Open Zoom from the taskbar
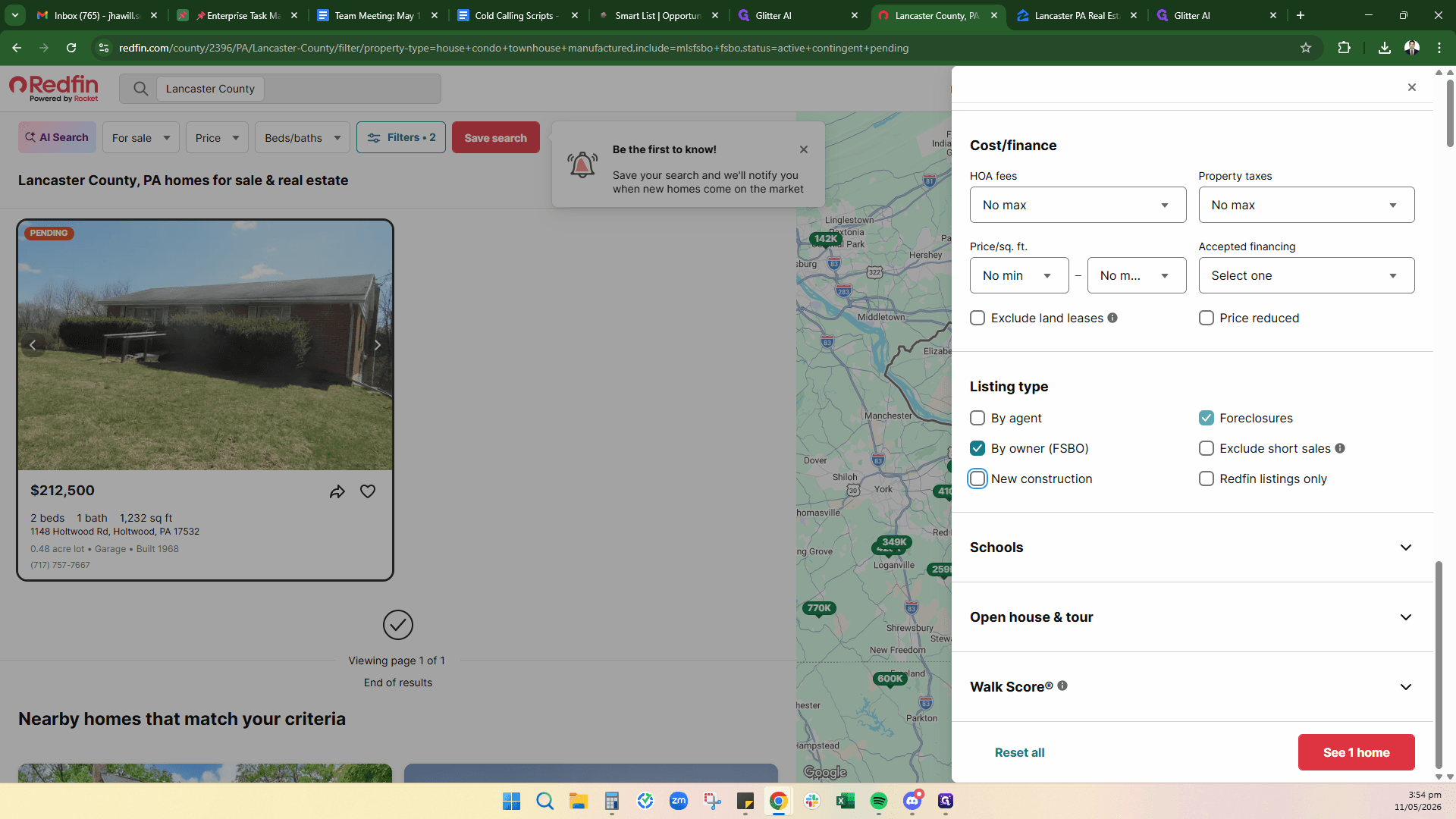1456x819 pixels. 679,801
